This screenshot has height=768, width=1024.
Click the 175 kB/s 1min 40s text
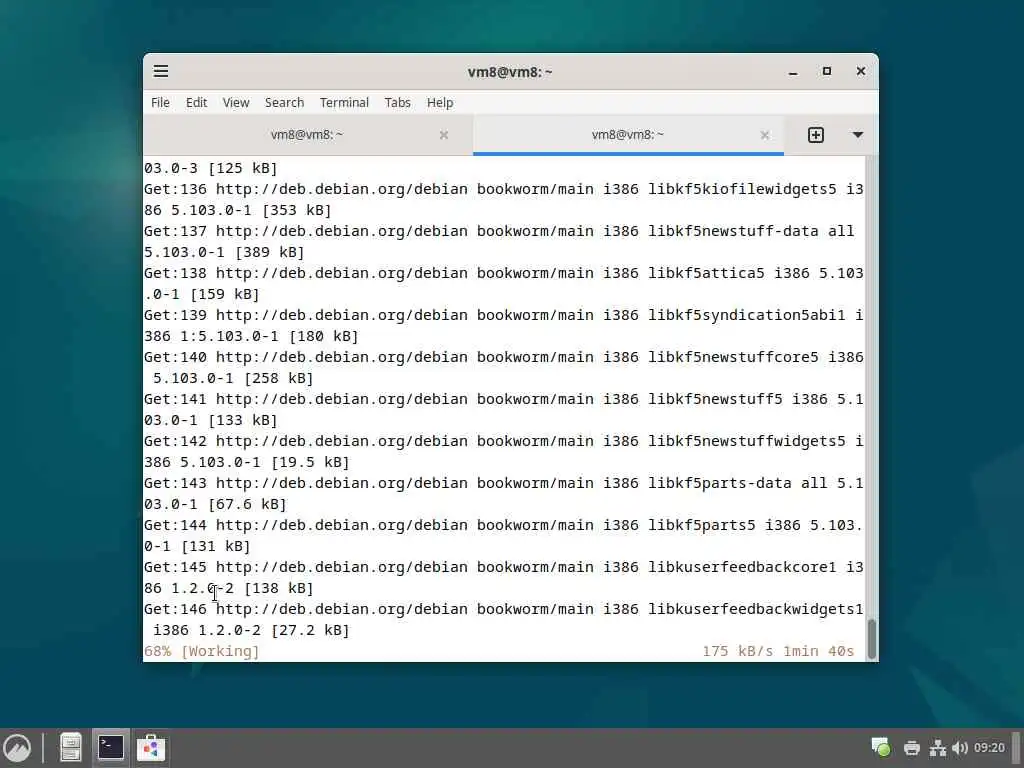(x=778, y=651)
